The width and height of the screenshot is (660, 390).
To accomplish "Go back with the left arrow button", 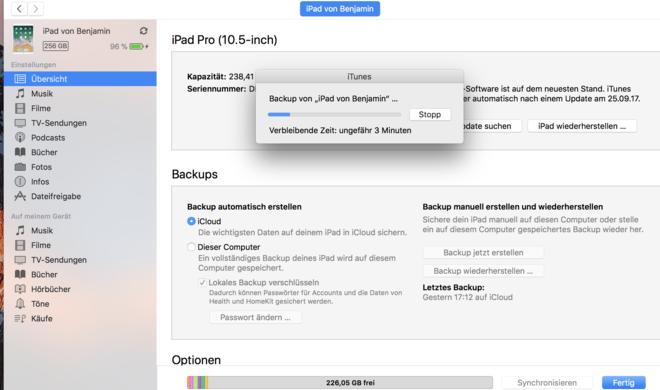I will pyautogui.click(x=19, y=9).
